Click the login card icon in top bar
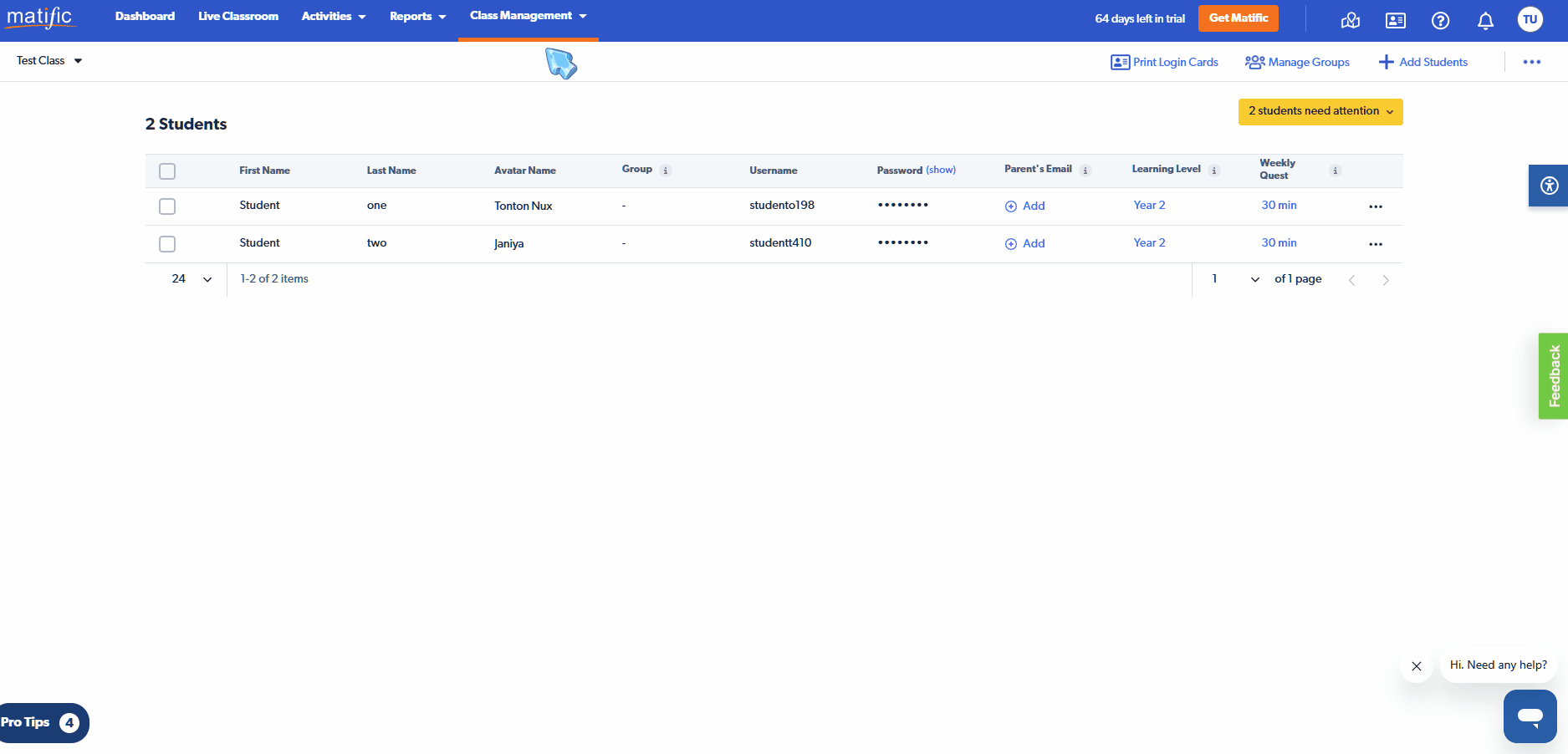This screenshot has height=754, width=1568. (x=1395, y=21)
